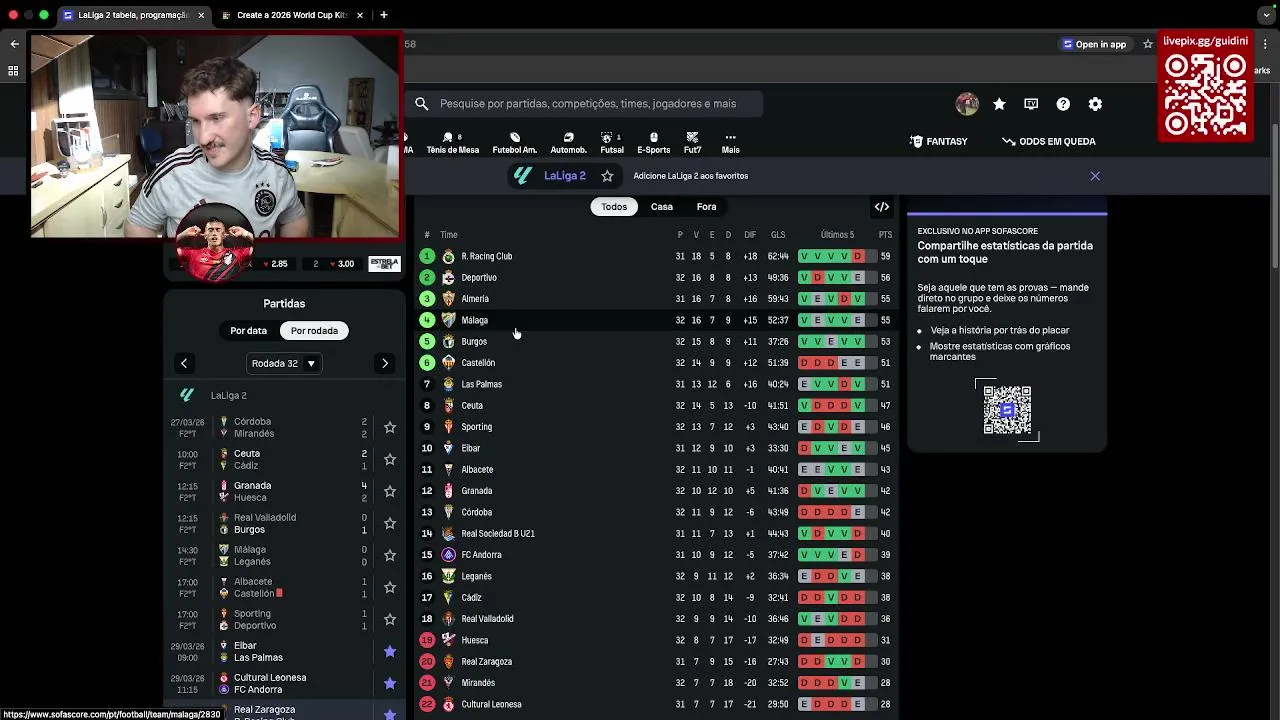Open Real Zaragoza standings row
Screen dimensions: 1280x720
click(x=656, y=662)
